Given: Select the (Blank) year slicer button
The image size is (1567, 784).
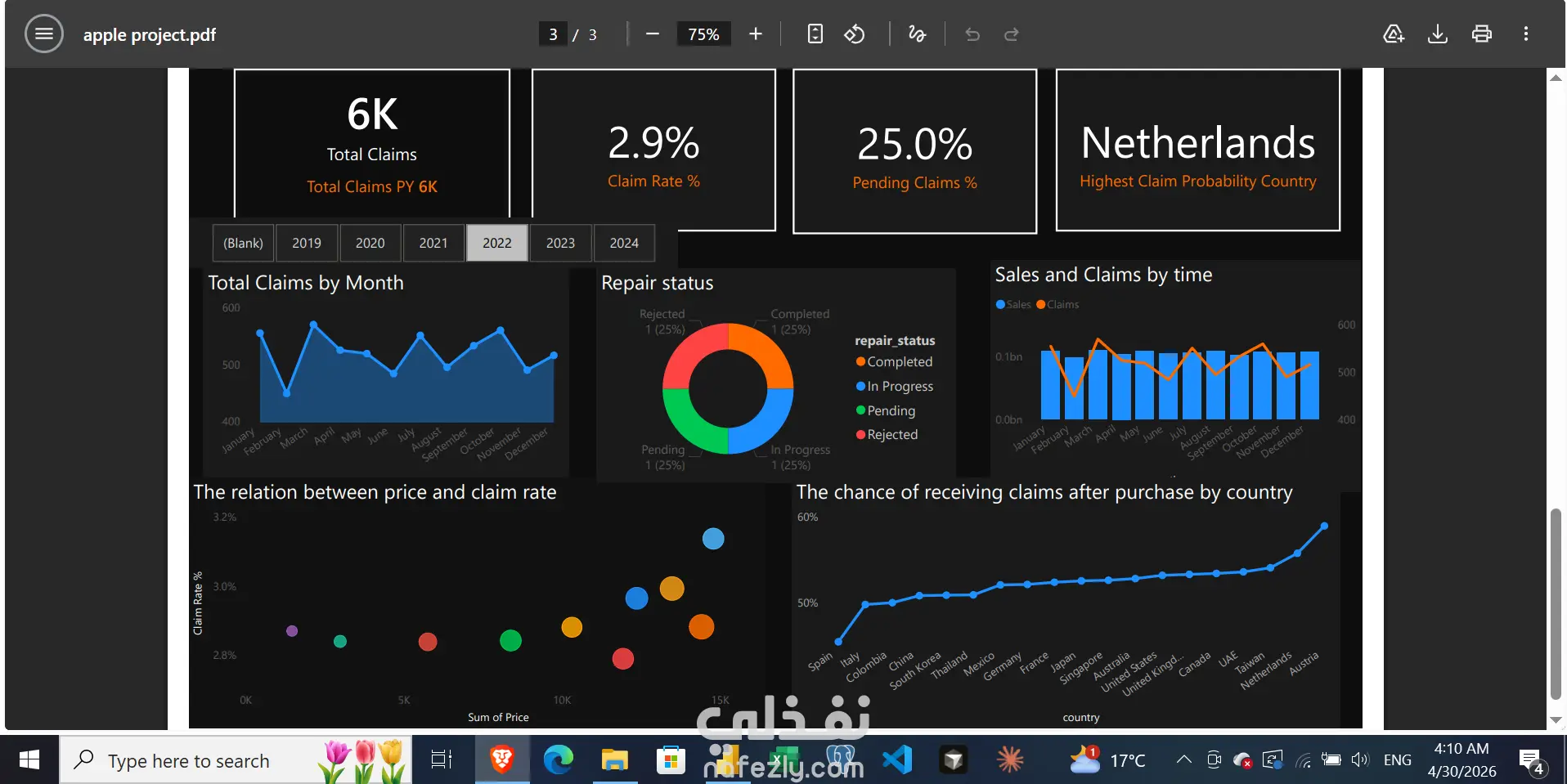Looking at the screenshot, I should (x=243, y=243).
